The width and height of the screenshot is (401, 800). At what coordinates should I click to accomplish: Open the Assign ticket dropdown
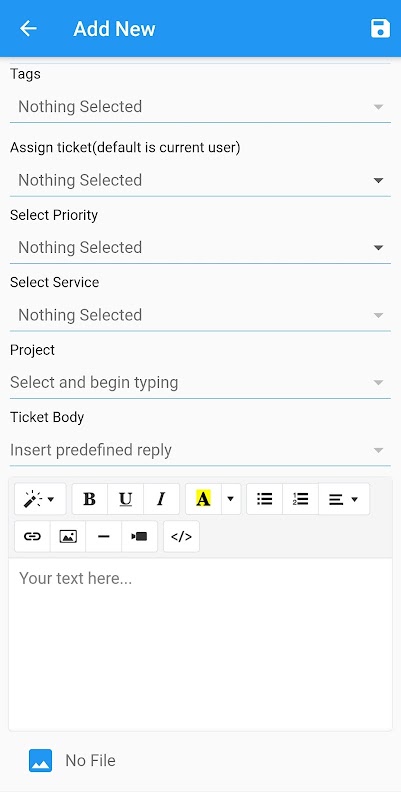click(x=200, y=180)
